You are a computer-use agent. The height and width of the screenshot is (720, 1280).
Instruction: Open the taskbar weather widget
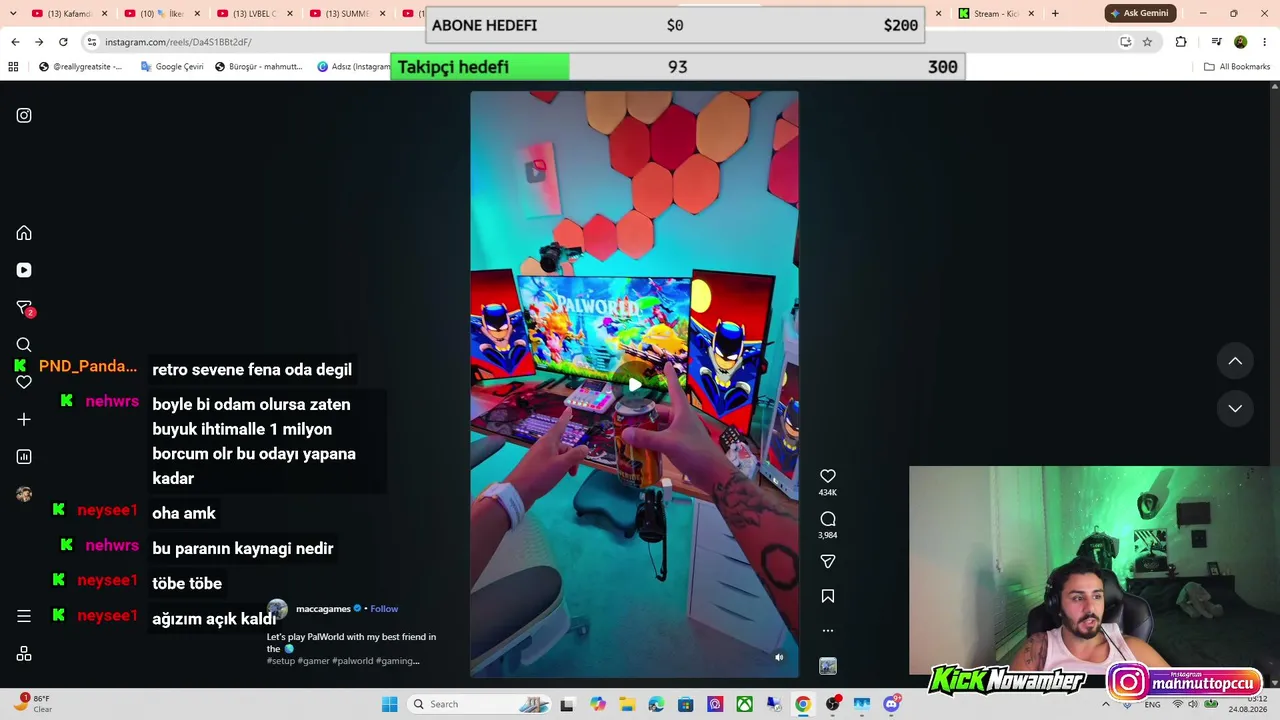32,704
